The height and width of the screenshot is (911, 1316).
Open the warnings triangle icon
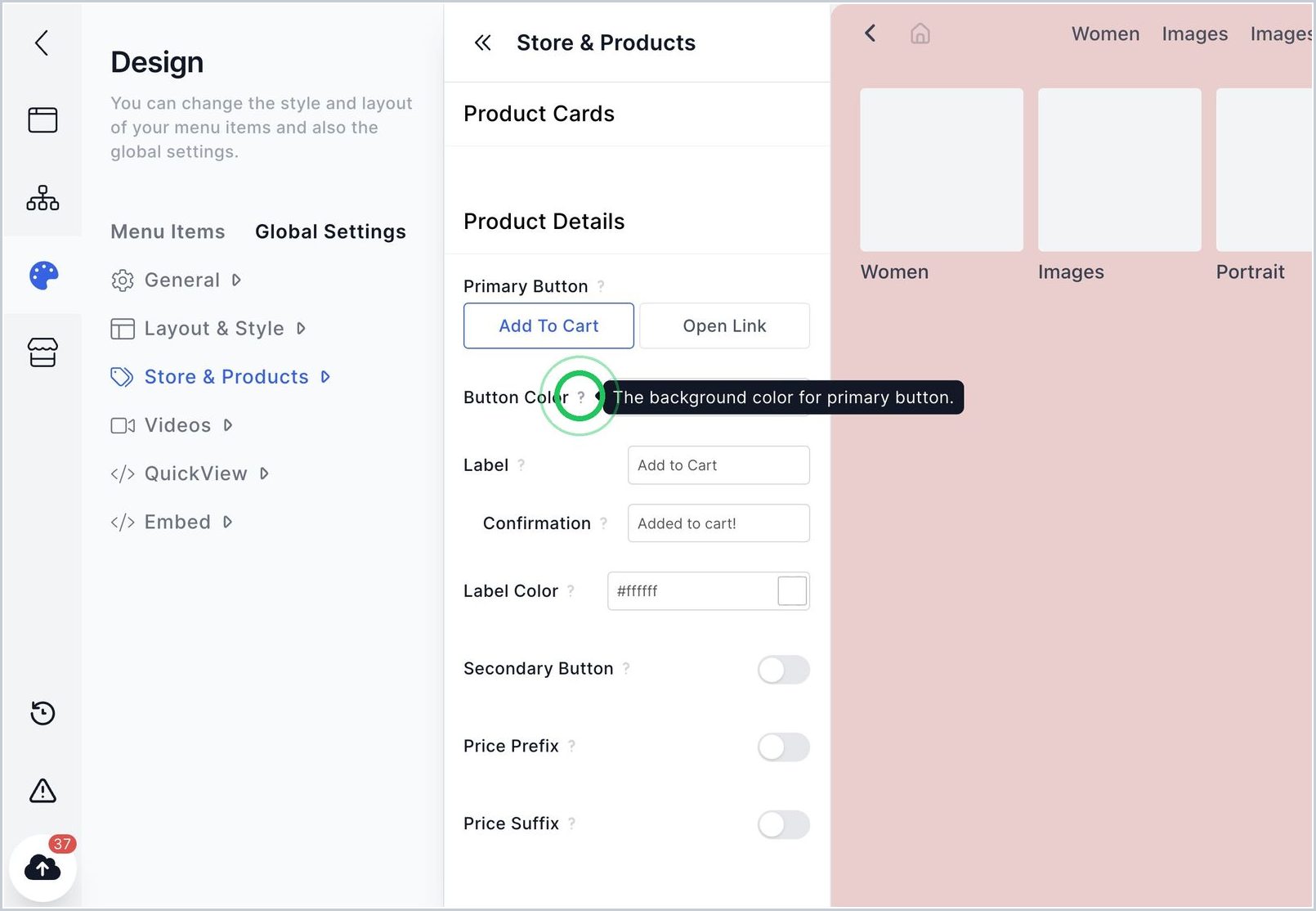[x=43, y=791]
